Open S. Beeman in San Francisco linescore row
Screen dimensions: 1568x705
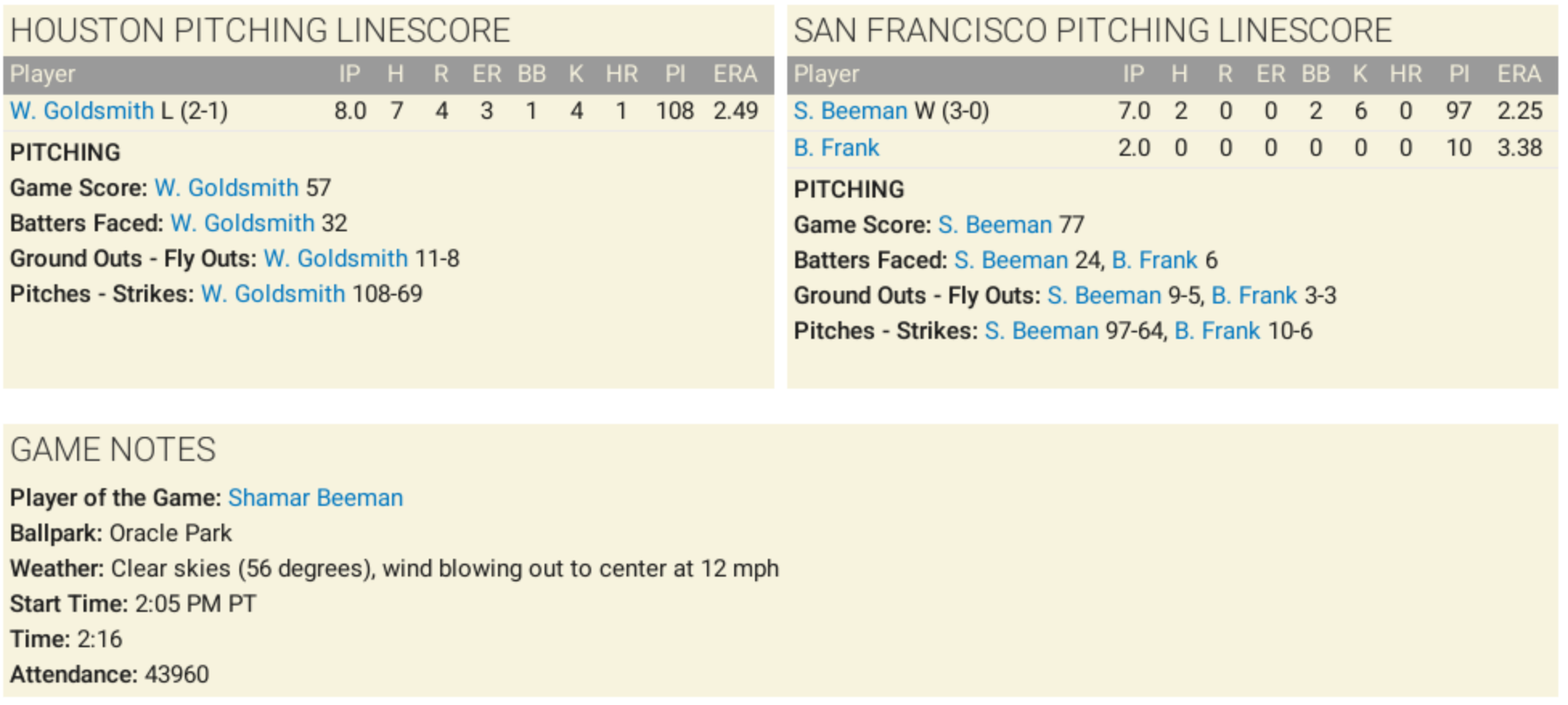[x=850, y=111]
